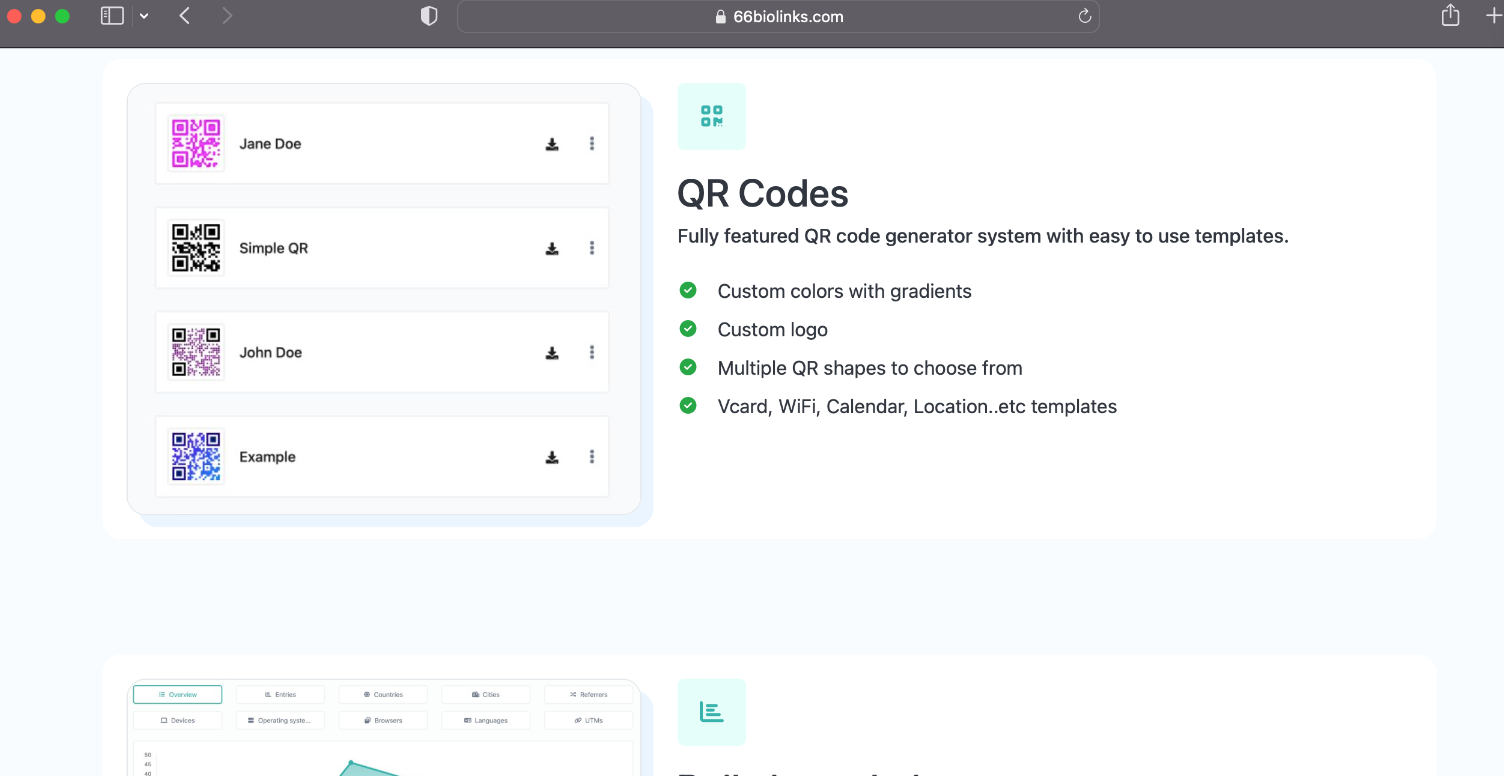Focus the 66biolinks.com address bar
Screen dimensions: 1504x776
778,17
